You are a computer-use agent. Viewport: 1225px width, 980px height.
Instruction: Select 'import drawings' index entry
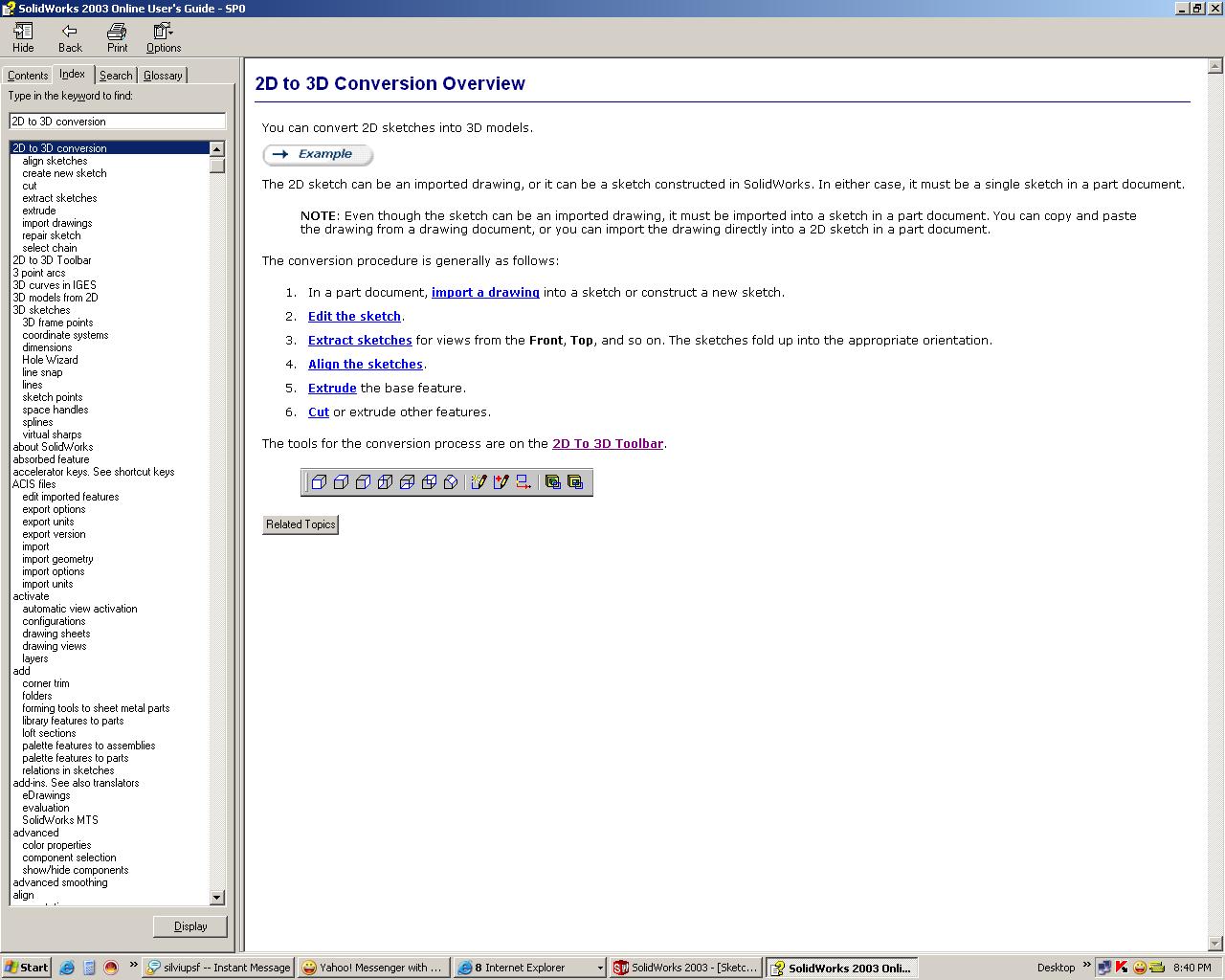click(57, 223)
